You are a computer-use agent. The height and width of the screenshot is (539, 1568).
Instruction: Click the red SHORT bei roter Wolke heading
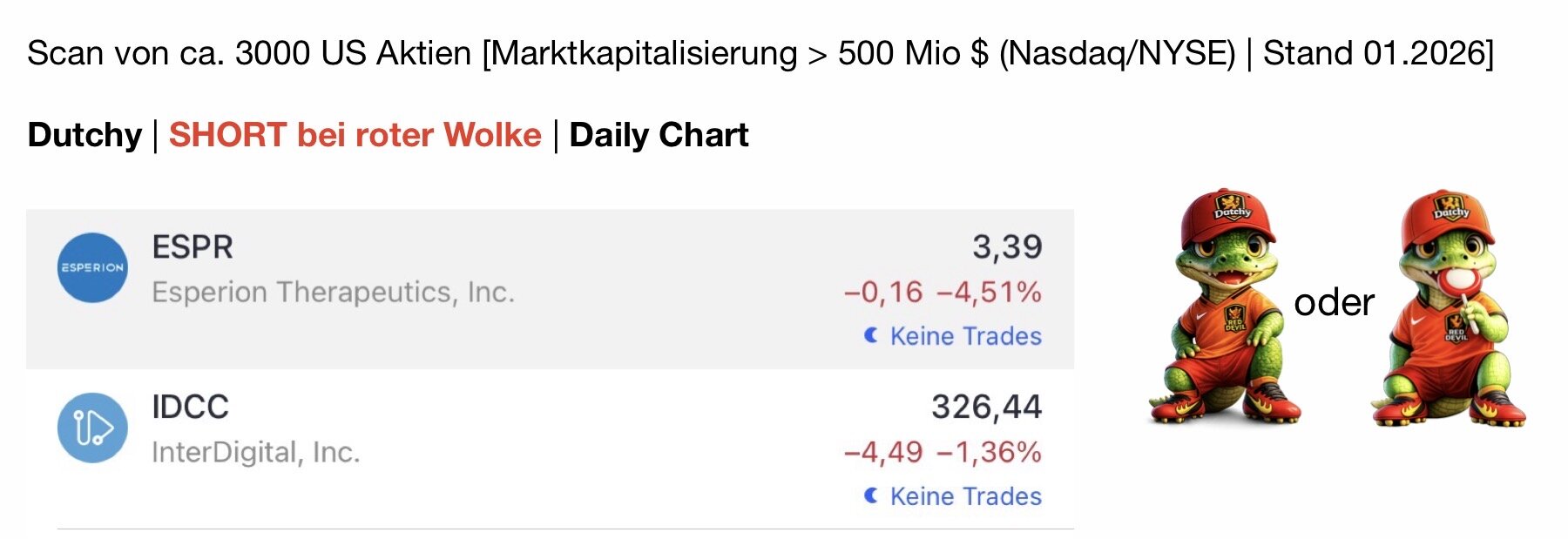pyautogui.click(x=355, y=135)
